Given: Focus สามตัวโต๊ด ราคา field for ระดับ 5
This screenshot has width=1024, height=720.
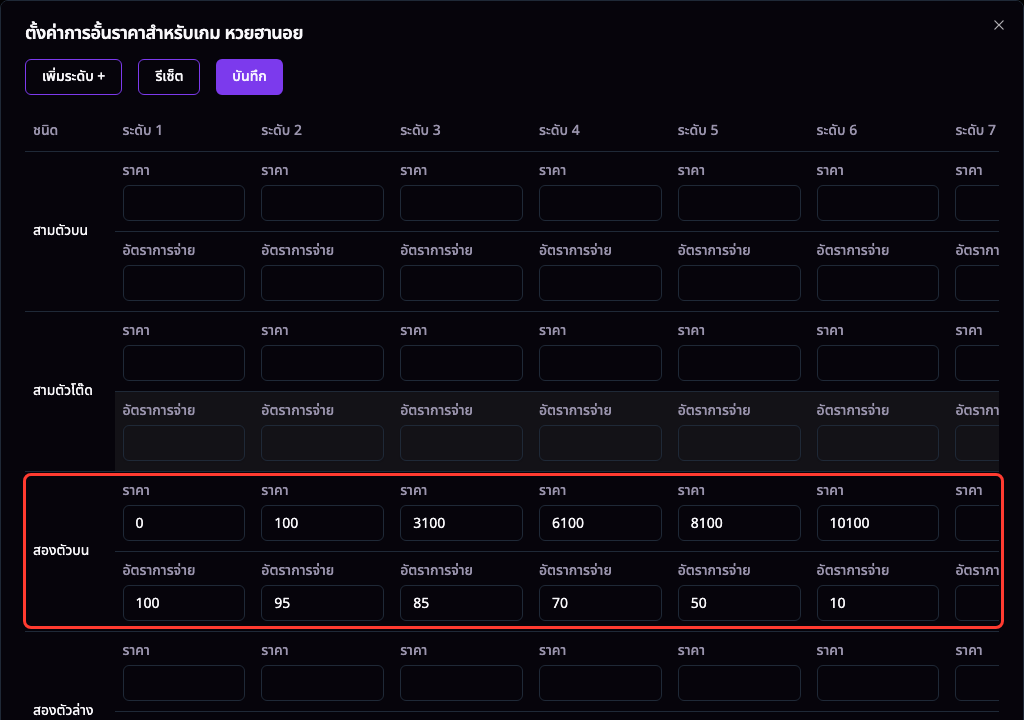Looking at the screenshot, I should click(739, 363).
